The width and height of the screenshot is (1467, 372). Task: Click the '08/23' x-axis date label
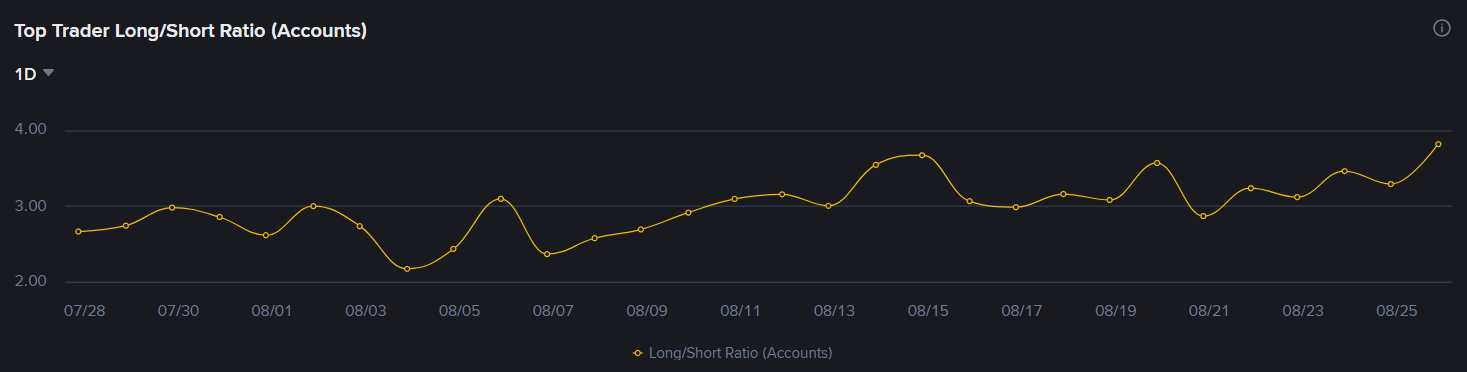point(1303,311)
